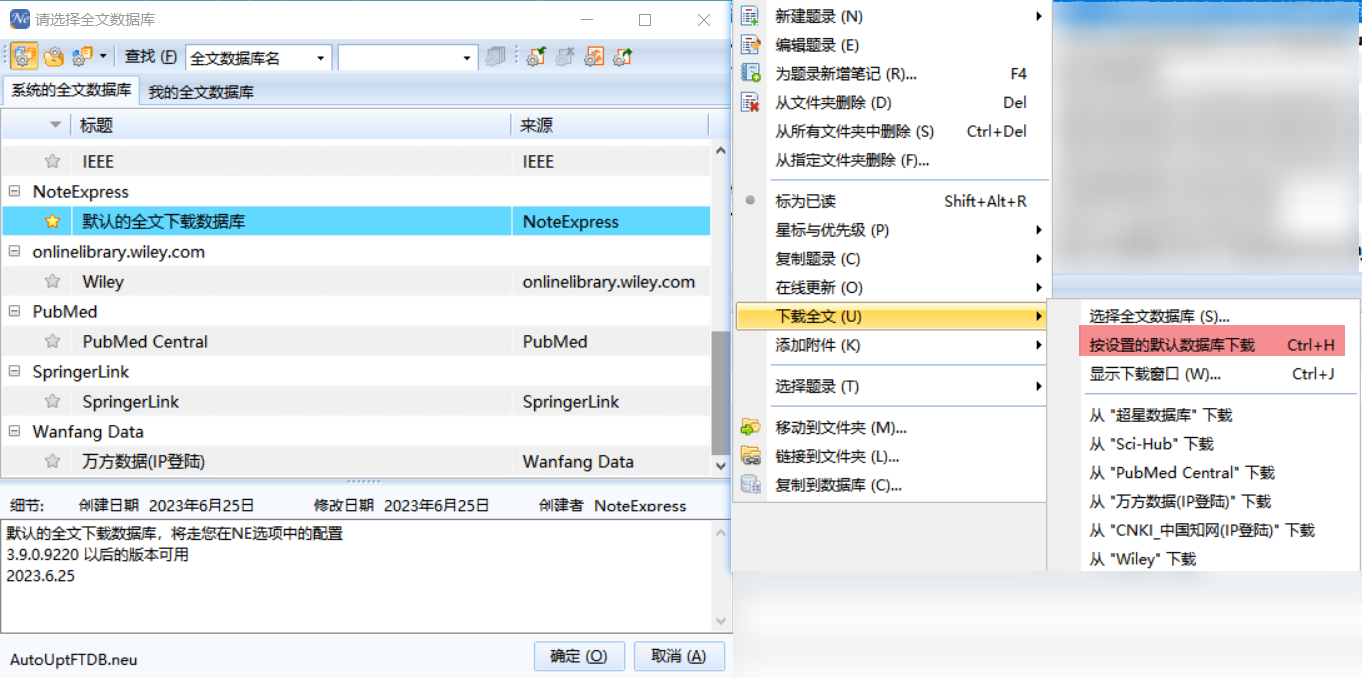
Task: Open the 复制题录 (C) submenu
Action: tap(892, 259)
